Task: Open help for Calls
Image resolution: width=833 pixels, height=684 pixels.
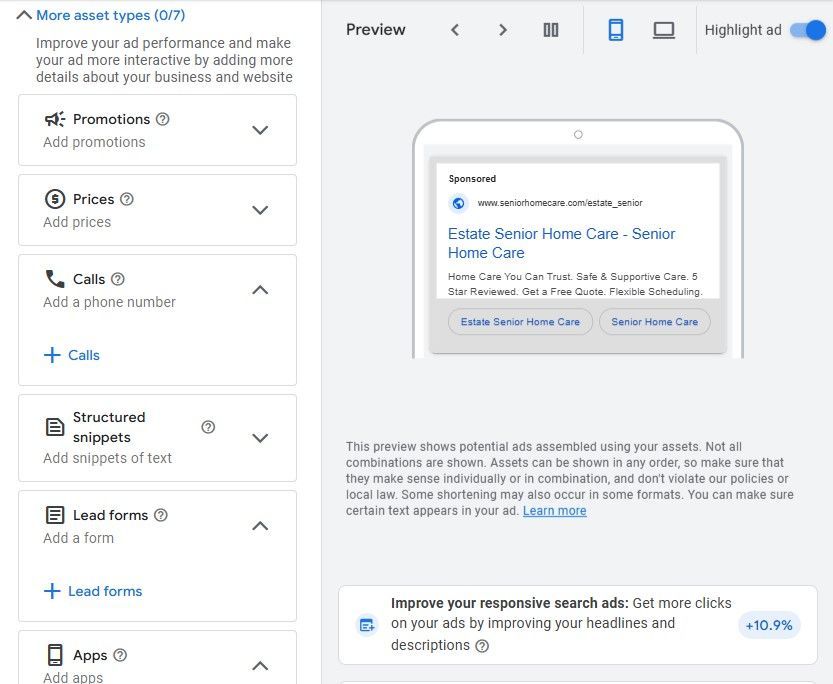Action: click(117, 279)
